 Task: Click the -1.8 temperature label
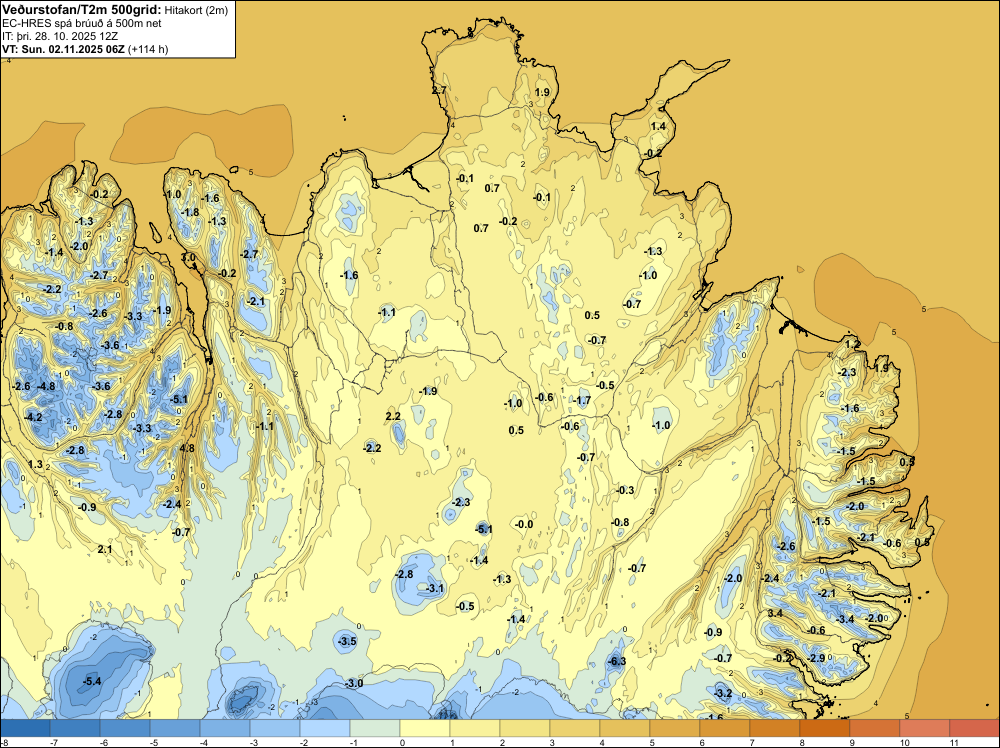(190, 212)
